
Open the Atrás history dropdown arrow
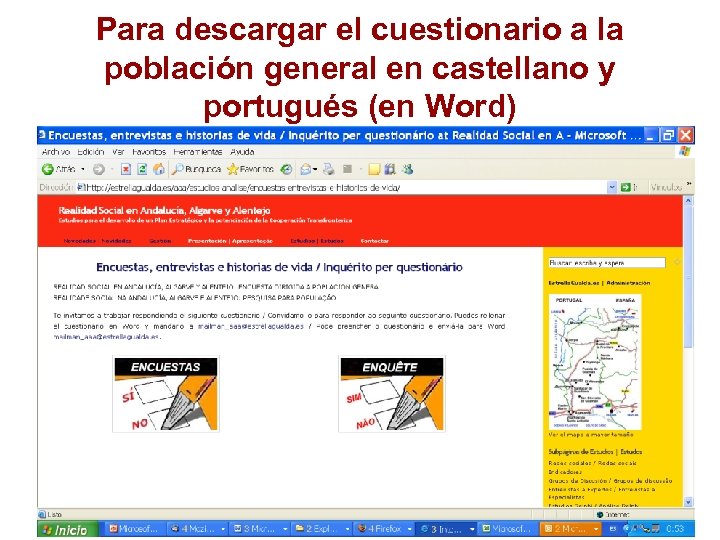pyautogui.click(x=83, y=169)
